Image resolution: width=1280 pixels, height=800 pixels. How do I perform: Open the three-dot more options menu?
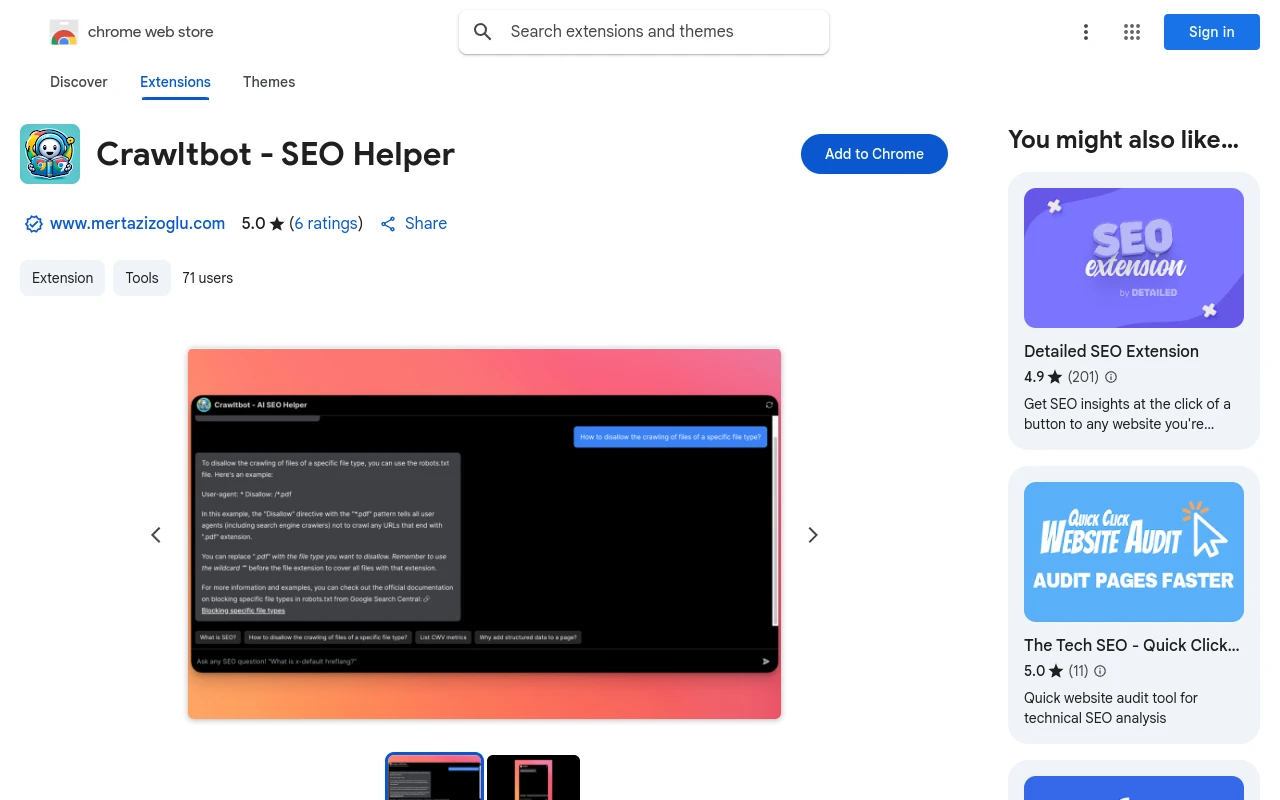pos(1085,32)
